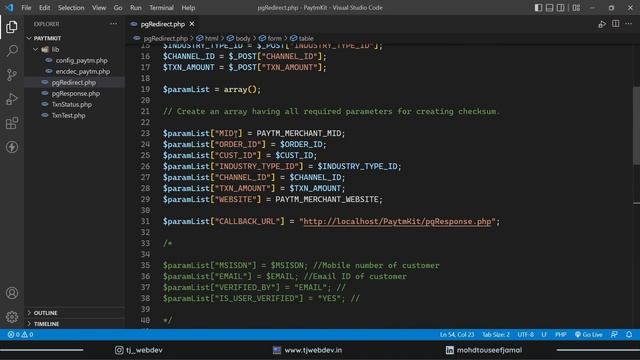This screenshot has height=360, width=640.
Task: Open the Manage gear settings icon
Action: (x=12, y=317)
